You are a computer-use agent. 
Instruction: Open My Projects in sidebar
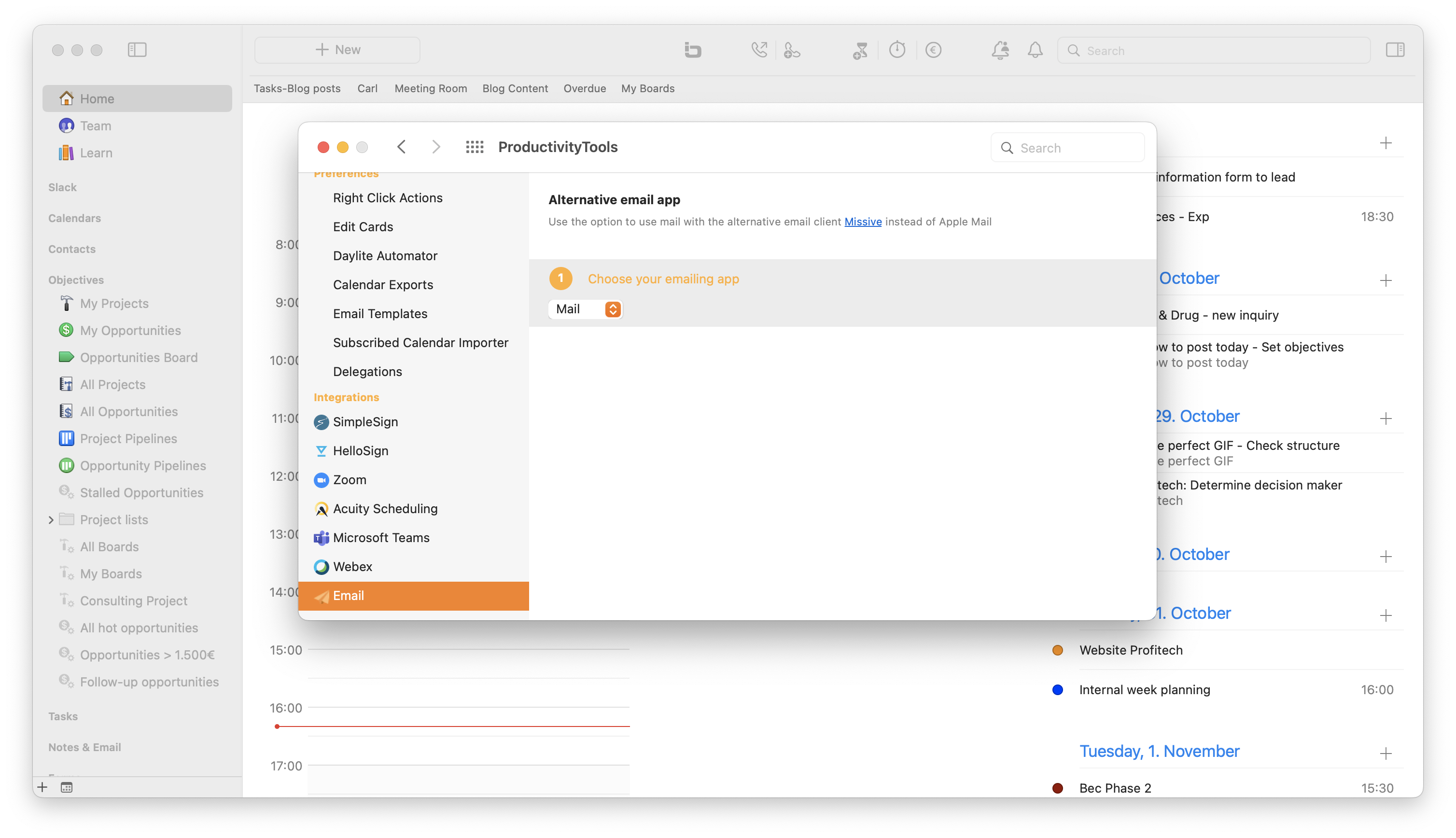point(137,303)
